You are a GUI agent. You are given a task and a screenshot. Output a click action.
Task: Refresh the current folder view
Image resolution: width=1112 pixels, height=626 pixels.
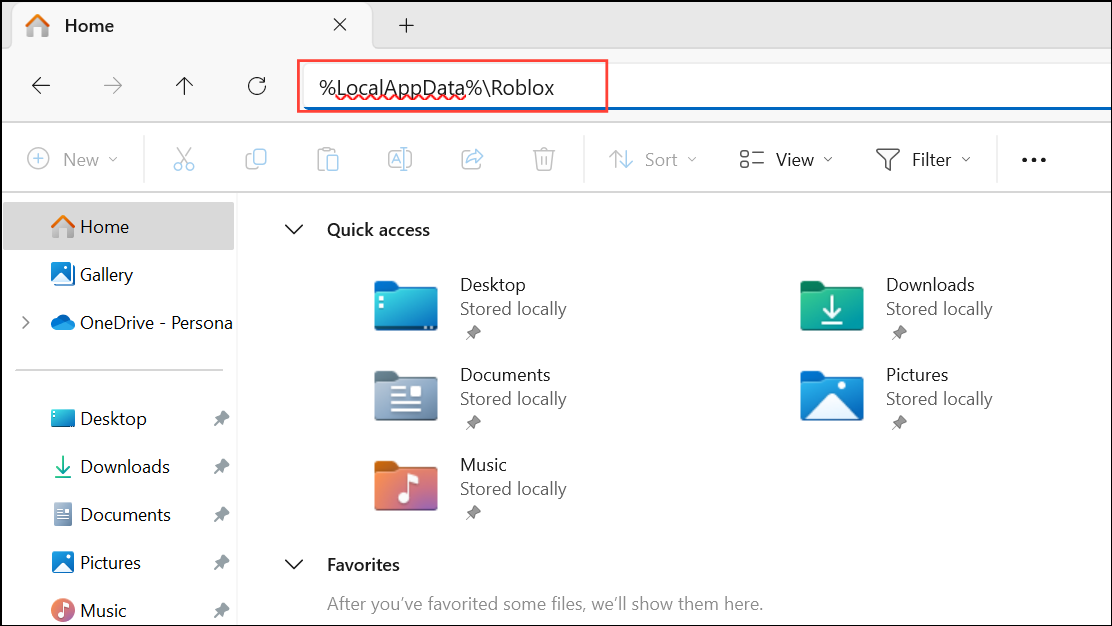coord(257,86)
